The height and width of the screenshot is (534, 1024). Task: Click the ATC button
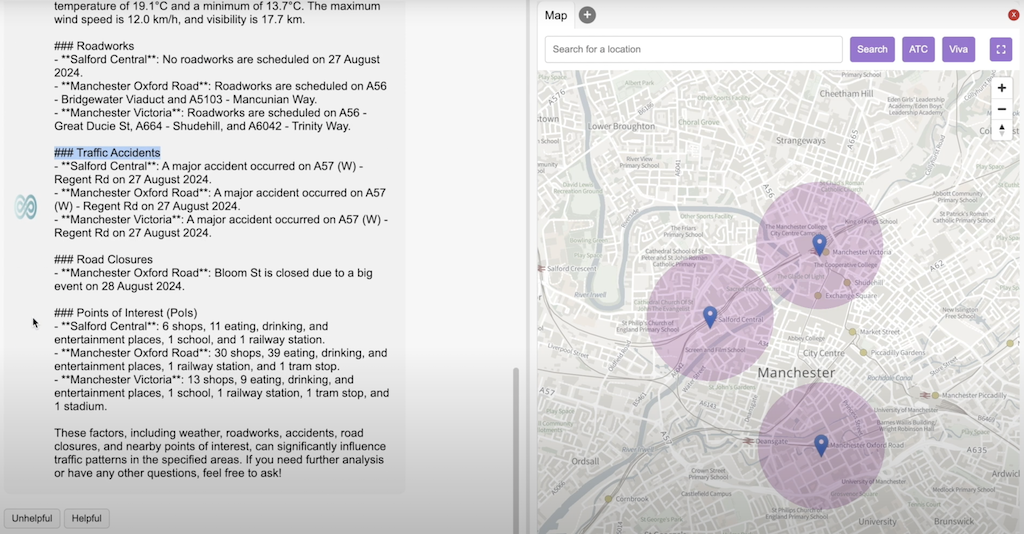[918, 50]
